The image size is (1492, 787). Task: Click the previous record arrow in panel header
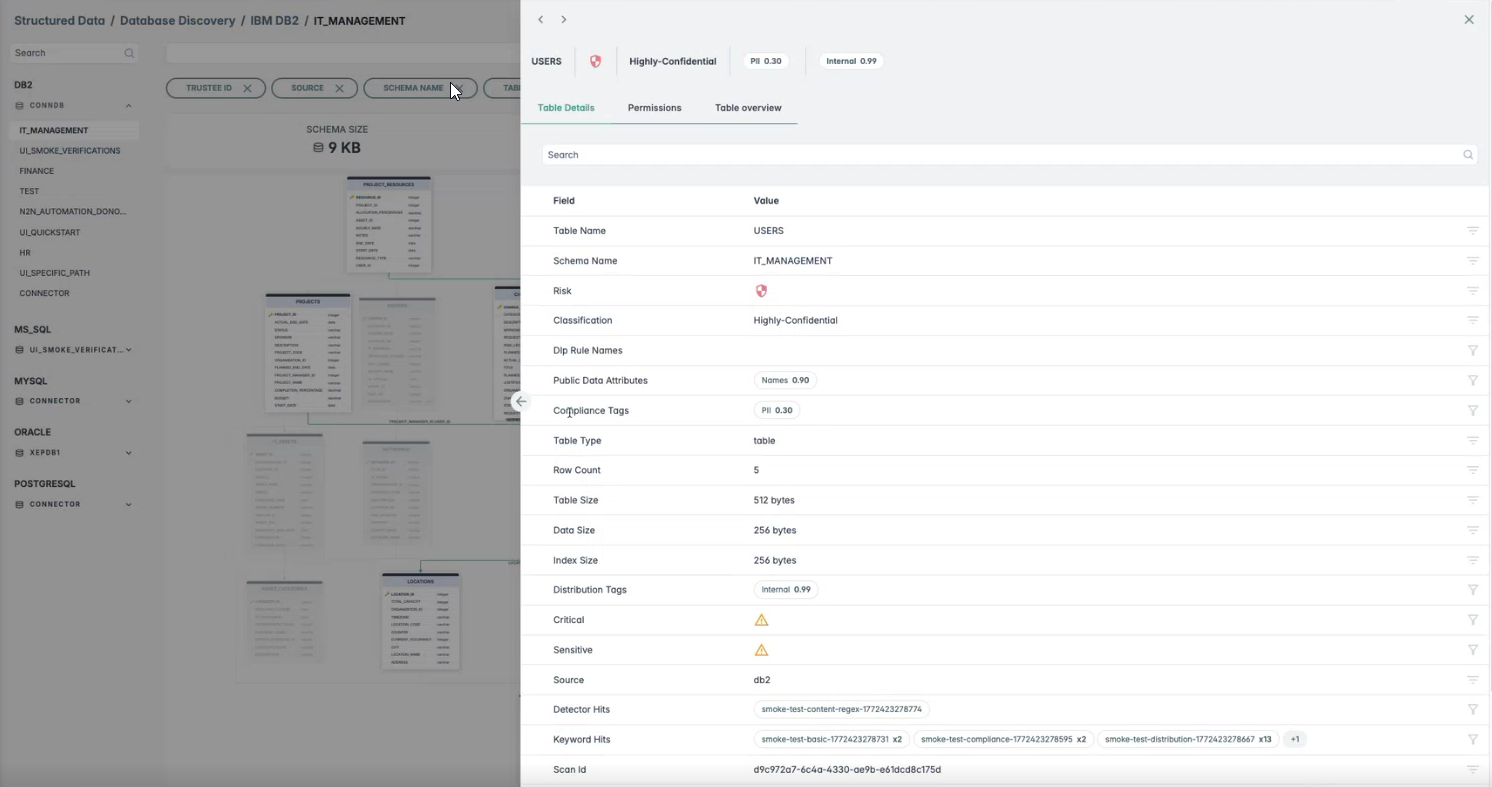click(x=541, y=20)
